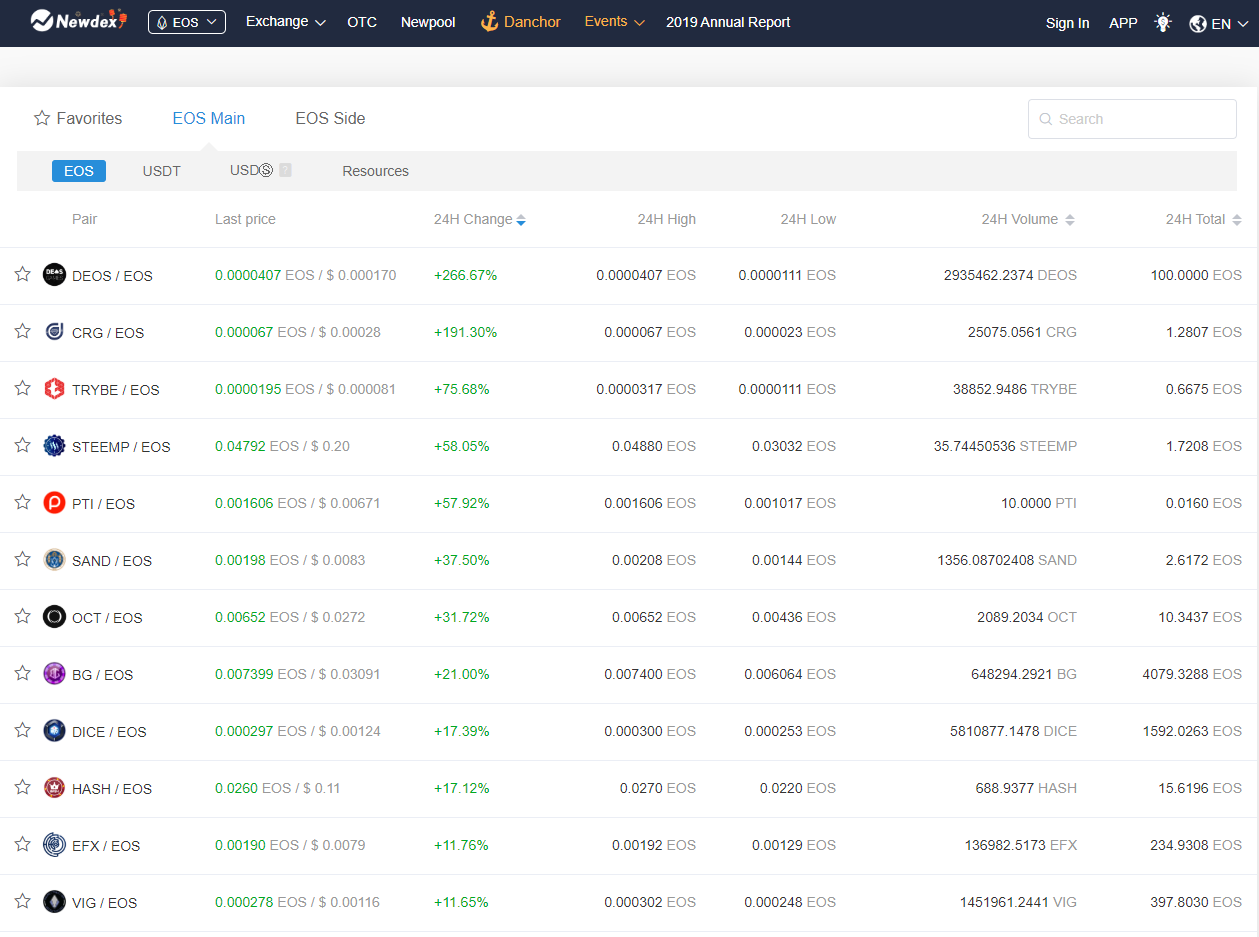The image size is (1259, 937).
Task: Sort by 24H Volume column
Action: 1028,219
